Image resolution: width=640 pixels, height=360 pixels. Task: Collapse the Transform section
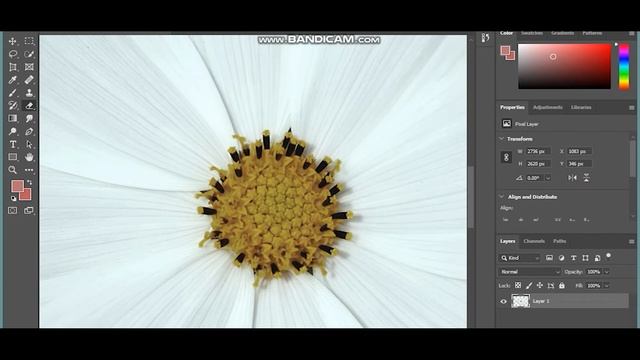click(502, 139)
